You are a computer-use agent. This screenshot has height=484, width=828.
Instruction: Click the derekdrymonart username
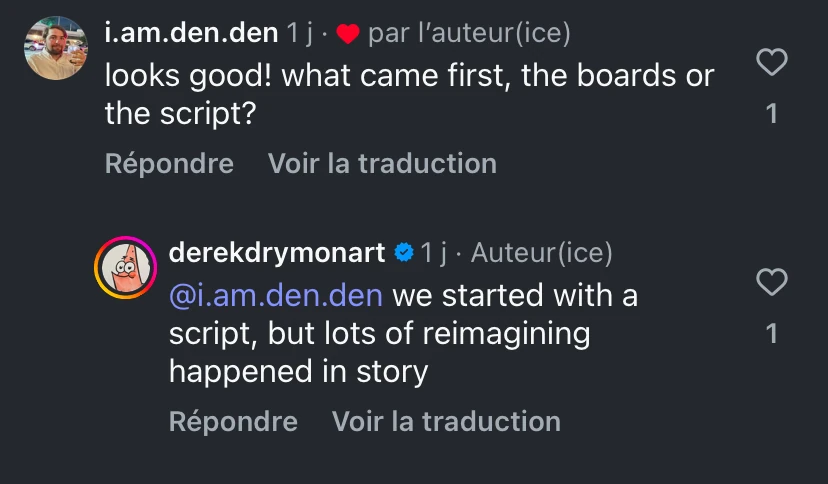[x=277, y=253]
